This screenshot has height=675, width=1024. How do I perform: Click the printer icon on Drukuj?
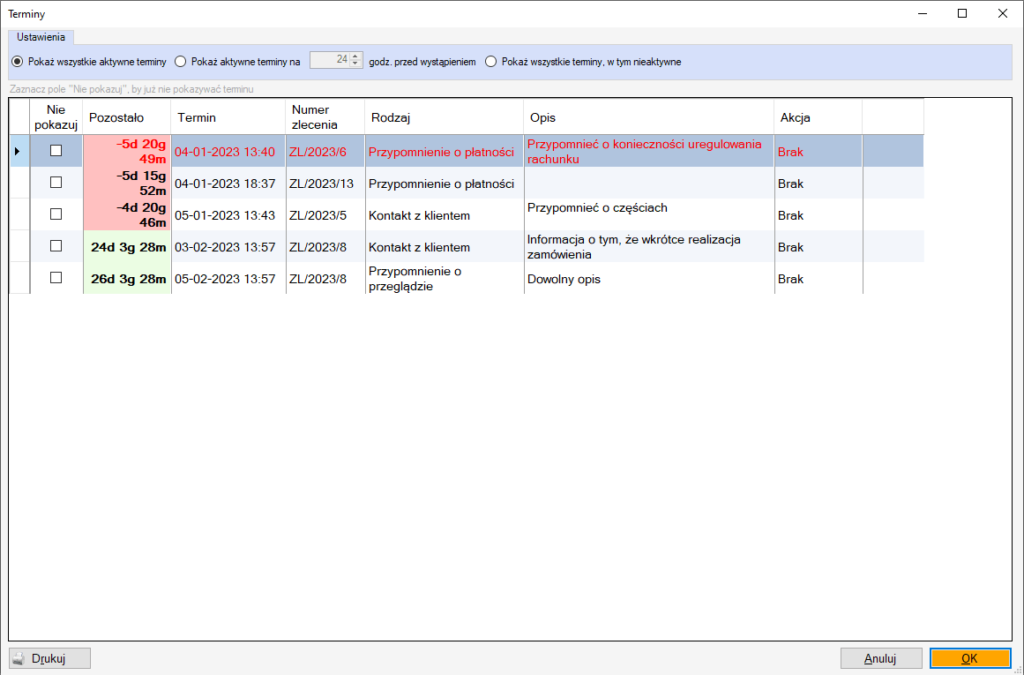click(20, 658)
